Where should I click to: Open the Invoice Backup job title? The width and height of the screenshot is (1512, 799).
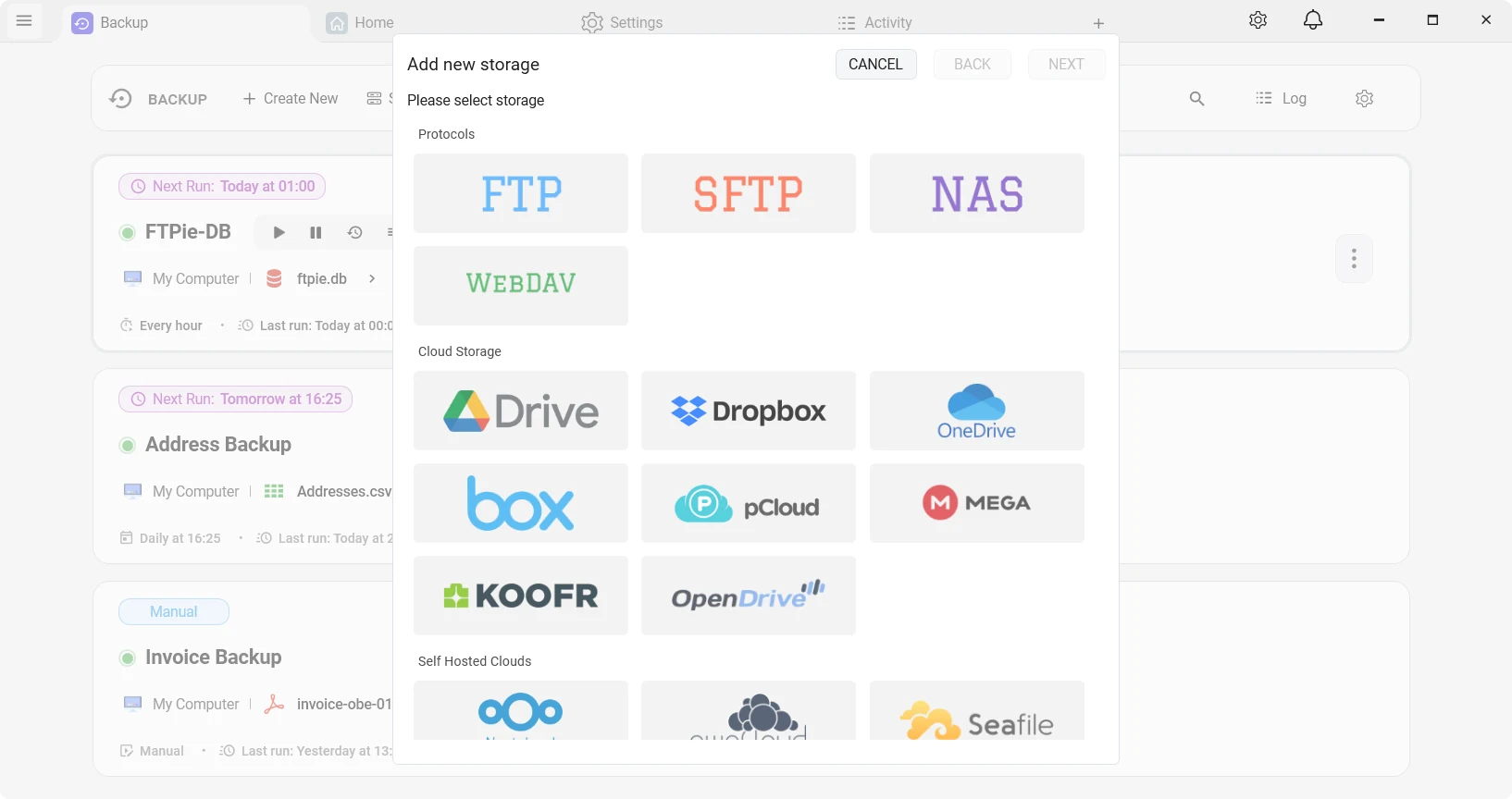[214, 658]
